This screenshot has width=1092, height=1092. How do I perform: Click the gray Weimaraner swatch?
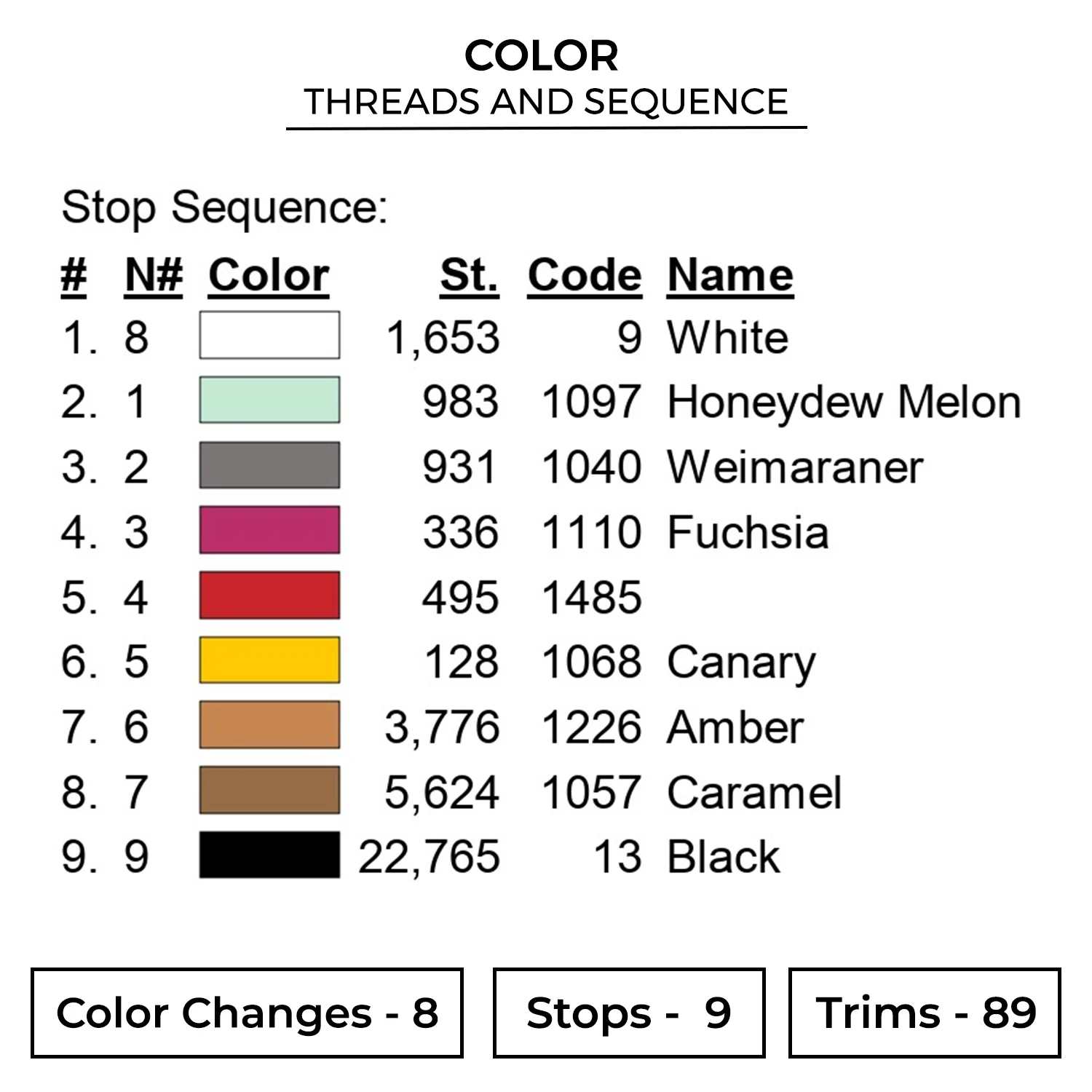click(269, 465)
